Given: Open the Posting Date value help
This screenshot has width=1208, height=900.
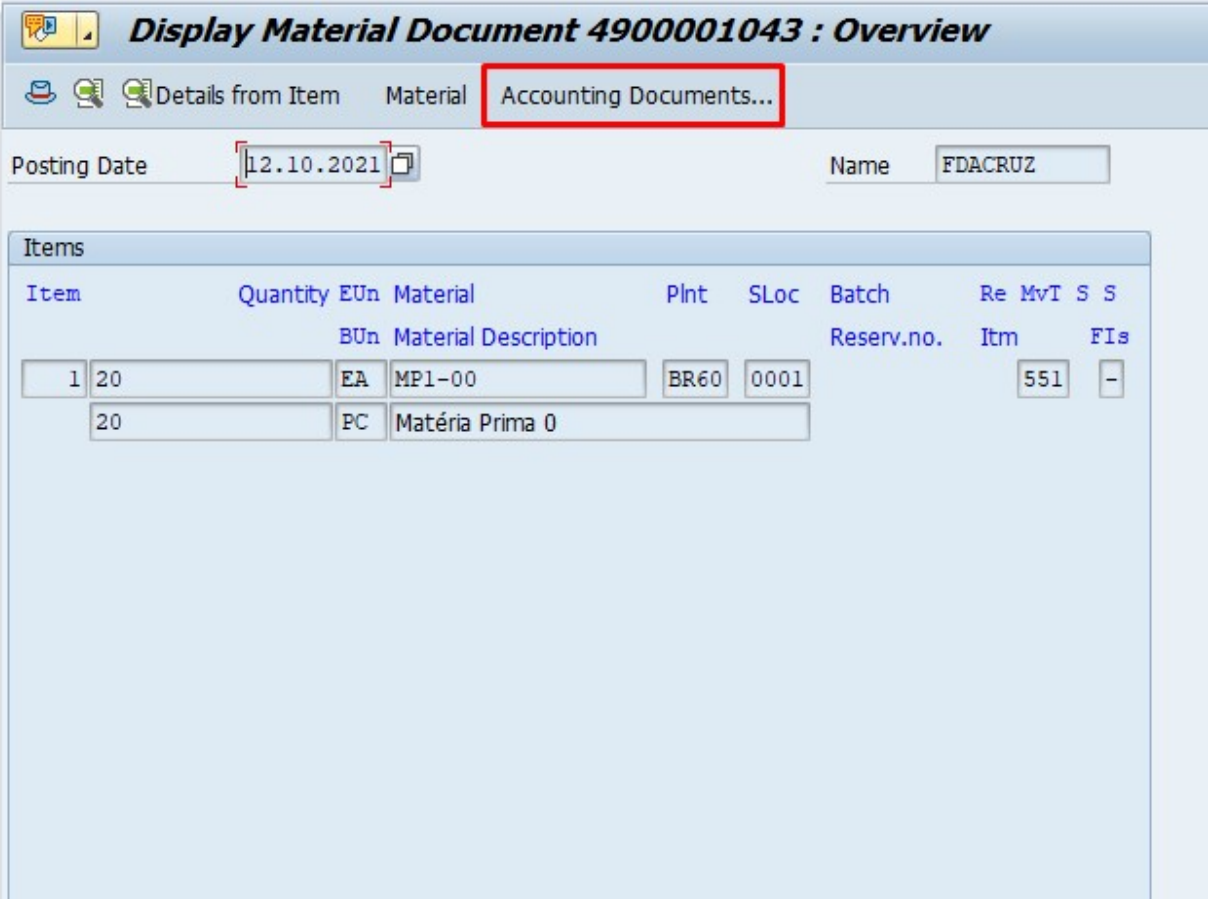Looking at the screenshot, I should (x=401, y=165).
